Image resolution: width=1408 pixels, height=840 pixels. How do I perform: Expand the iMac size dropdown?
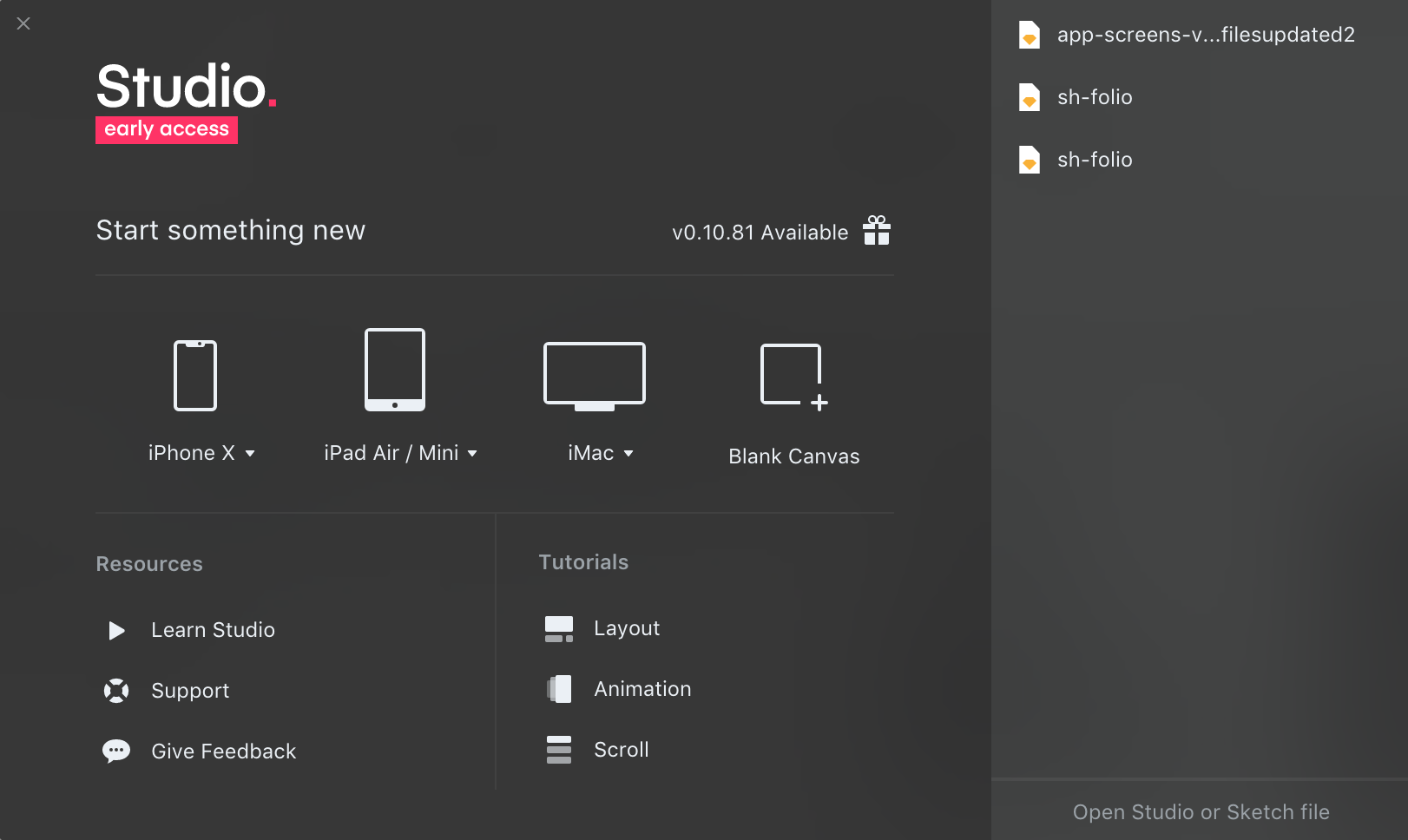(x=629, y=453)
